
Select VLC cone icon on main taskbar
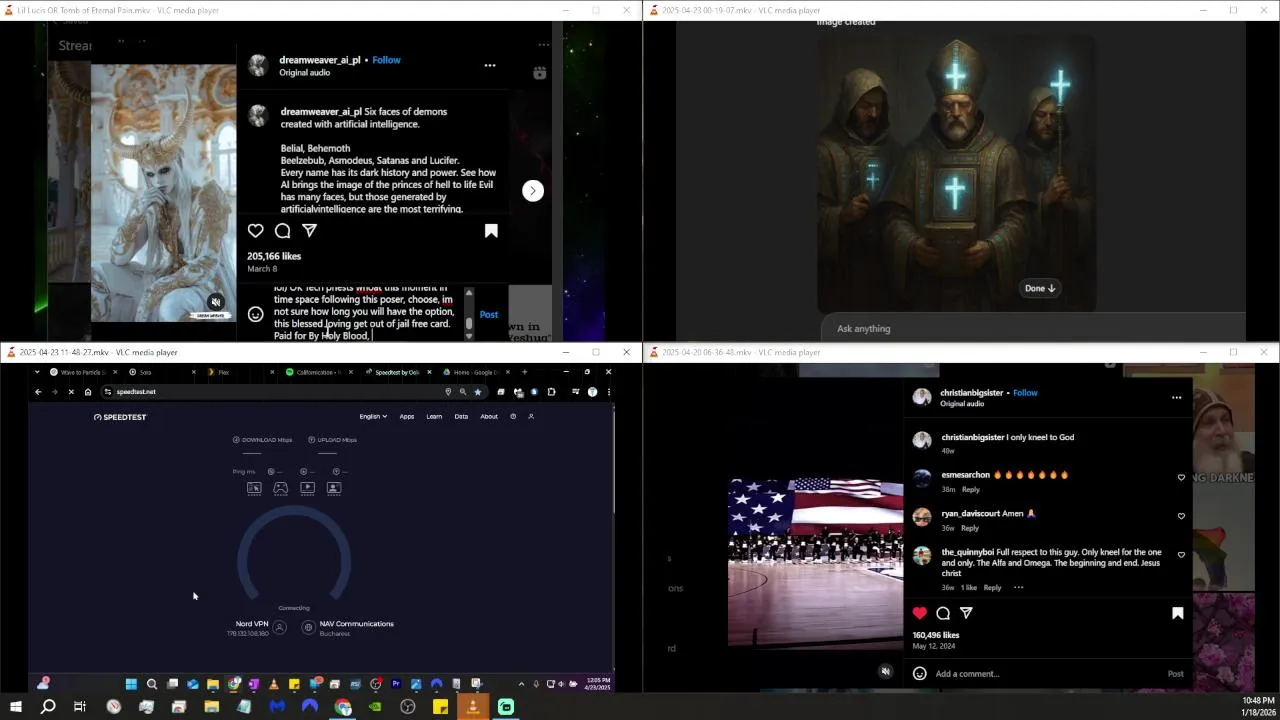(473, 707)
